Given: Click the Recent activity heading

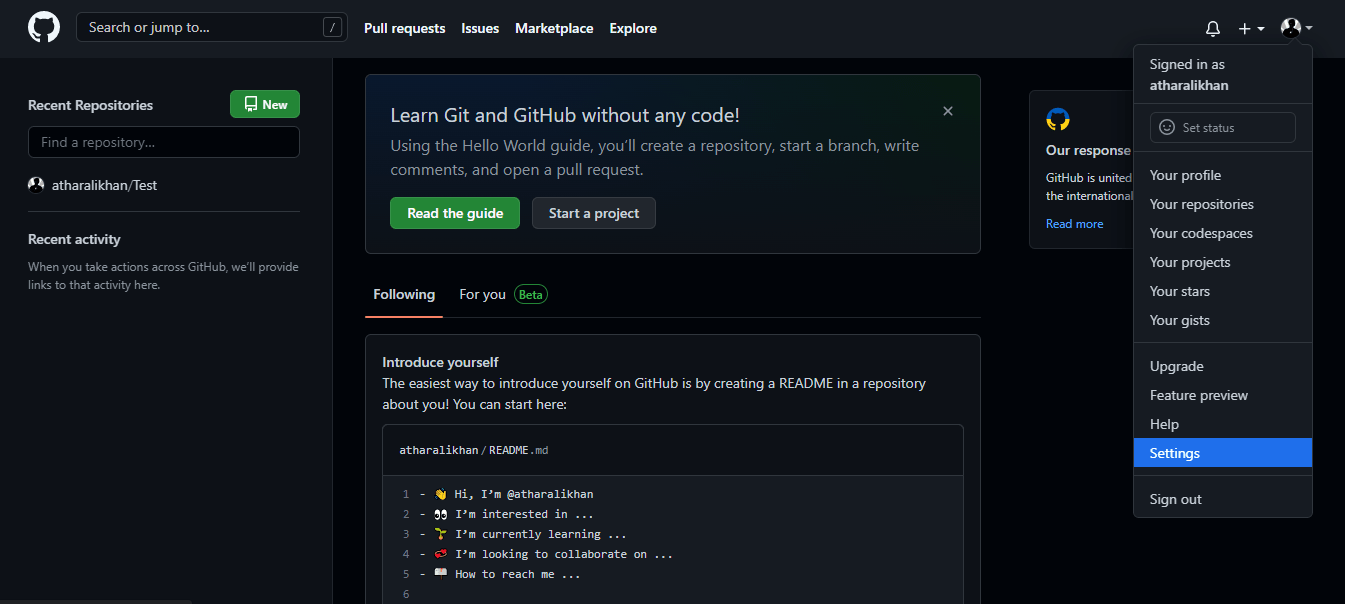Looking at the screenshot, I should [74, 239].
